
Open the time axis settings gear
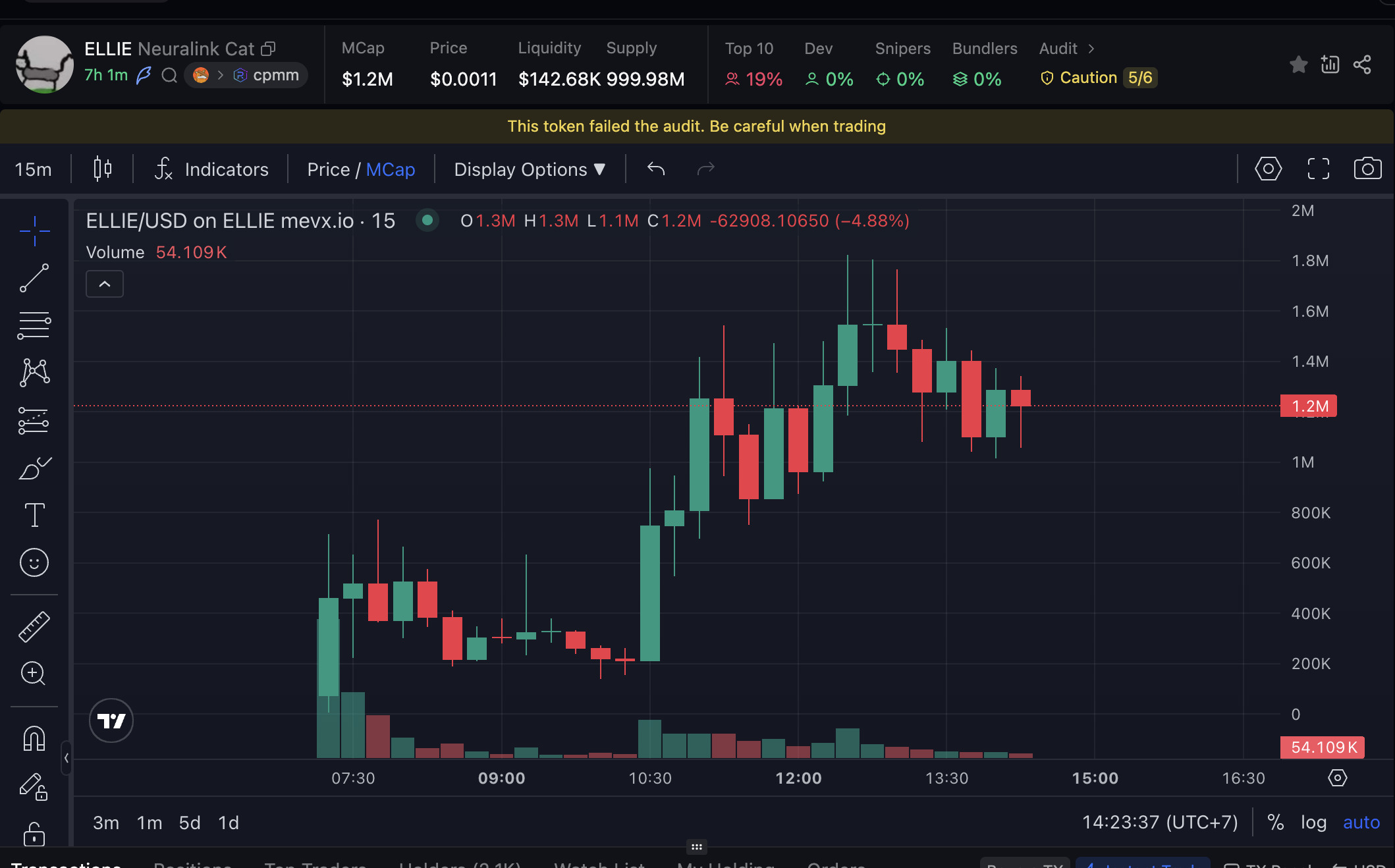pos(1338,778)
